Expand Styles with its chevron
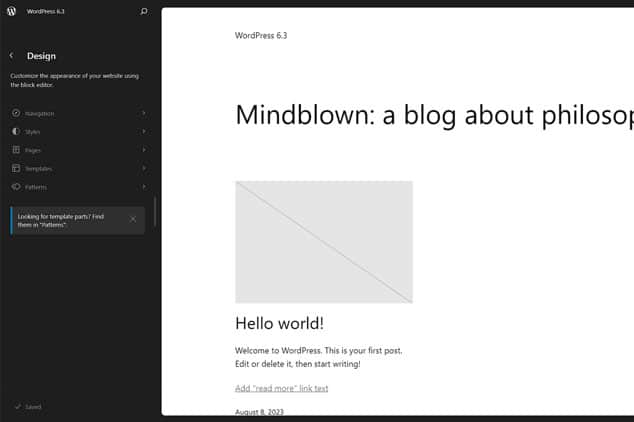The height and width of the screenshot is (422, 634). [144, 131]
